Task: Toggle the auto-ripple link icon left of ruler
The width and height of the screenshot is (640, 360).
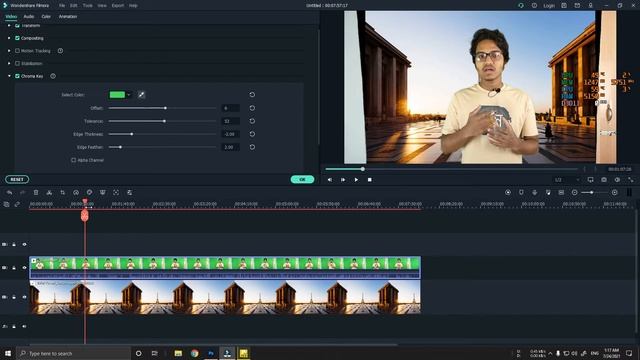Action: 17,204
